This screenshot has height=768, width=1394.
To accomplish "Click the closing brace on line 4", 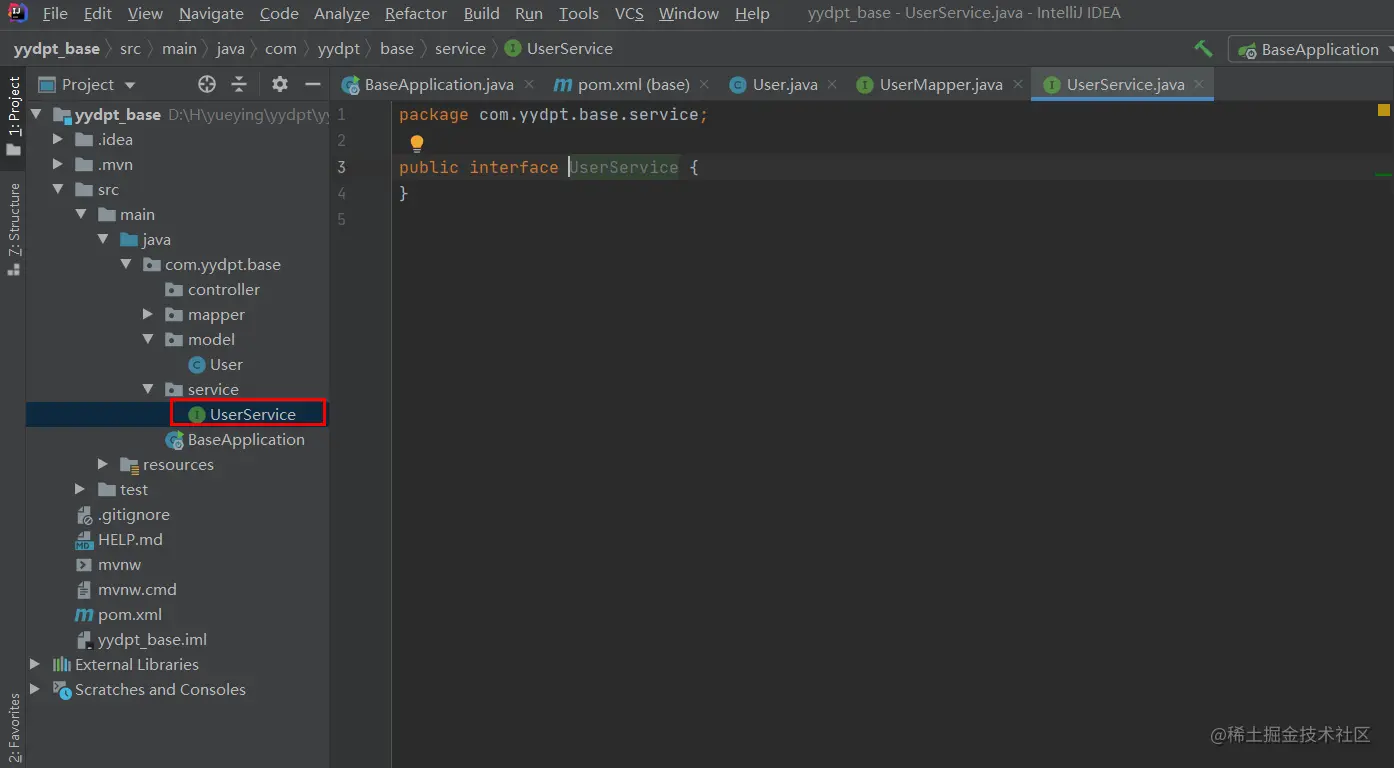I will (x=404, y=193).
